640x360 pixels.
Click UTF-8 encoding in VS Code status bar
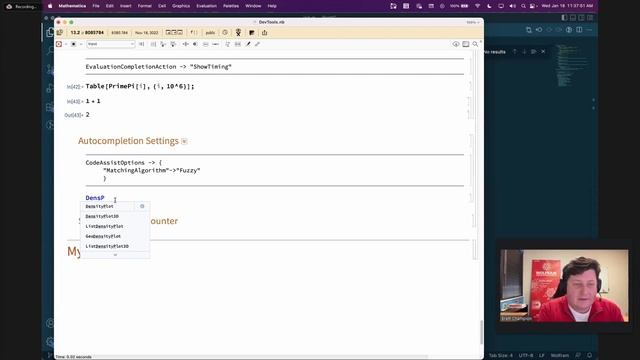click(526, 356)
